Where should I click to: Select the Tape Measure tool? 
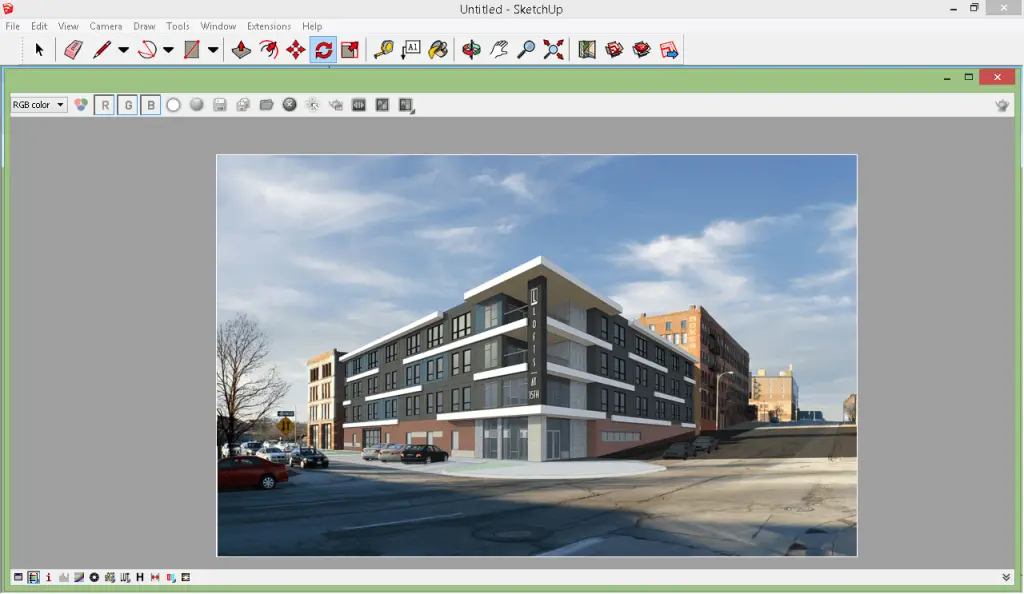click(384, 48)
